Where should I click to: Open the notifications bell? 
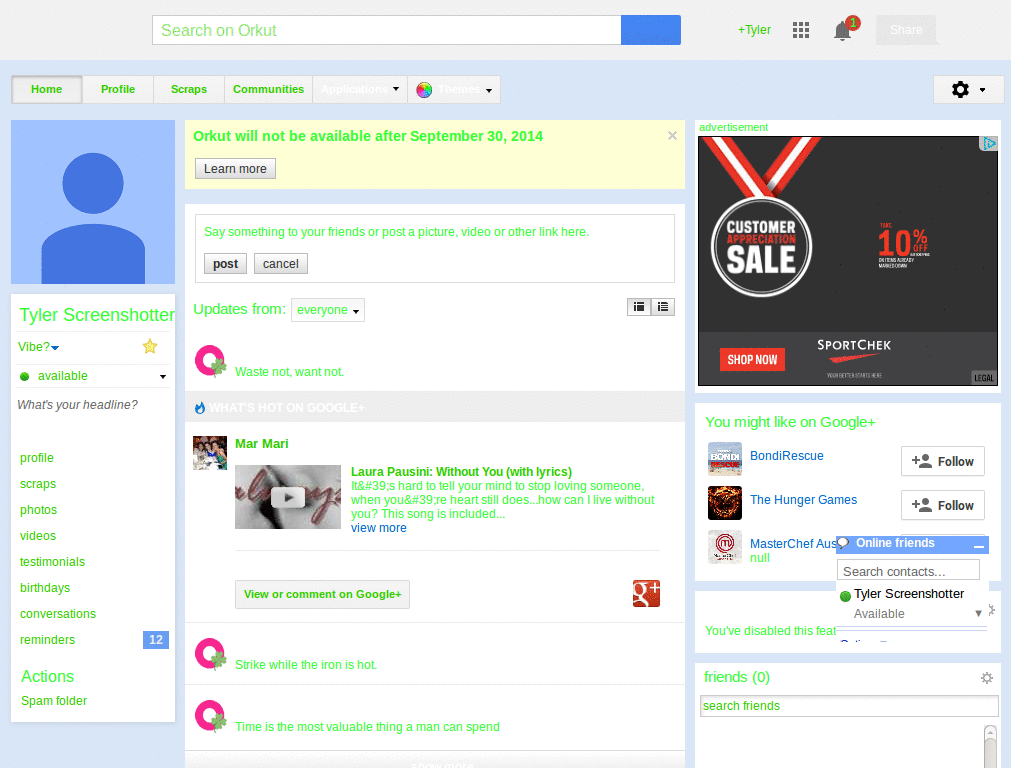pos(842,30)
